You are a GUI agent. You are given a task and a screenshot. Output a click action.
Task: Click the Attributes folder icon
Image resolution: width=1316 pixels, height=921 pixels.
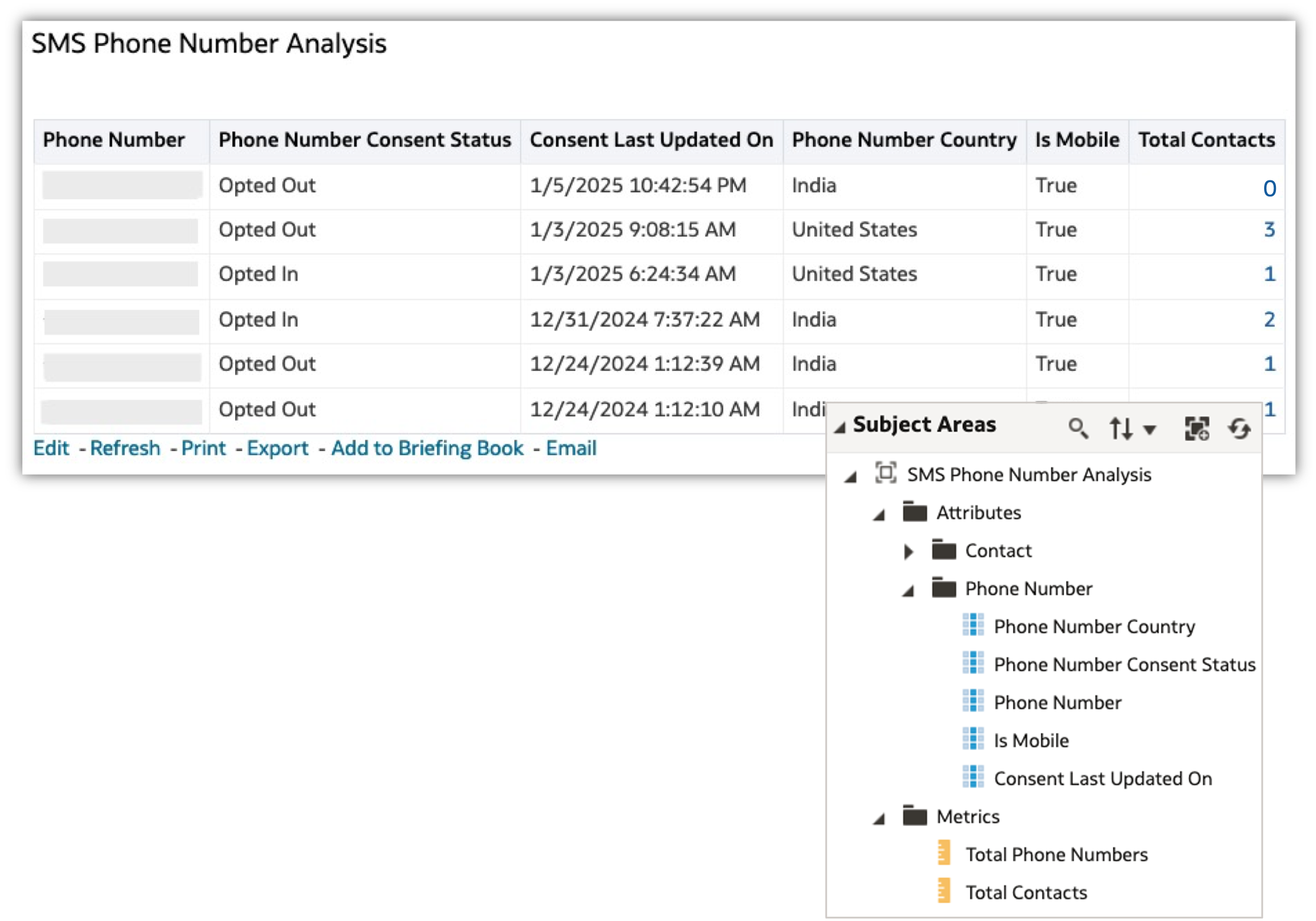pos(914,512)
